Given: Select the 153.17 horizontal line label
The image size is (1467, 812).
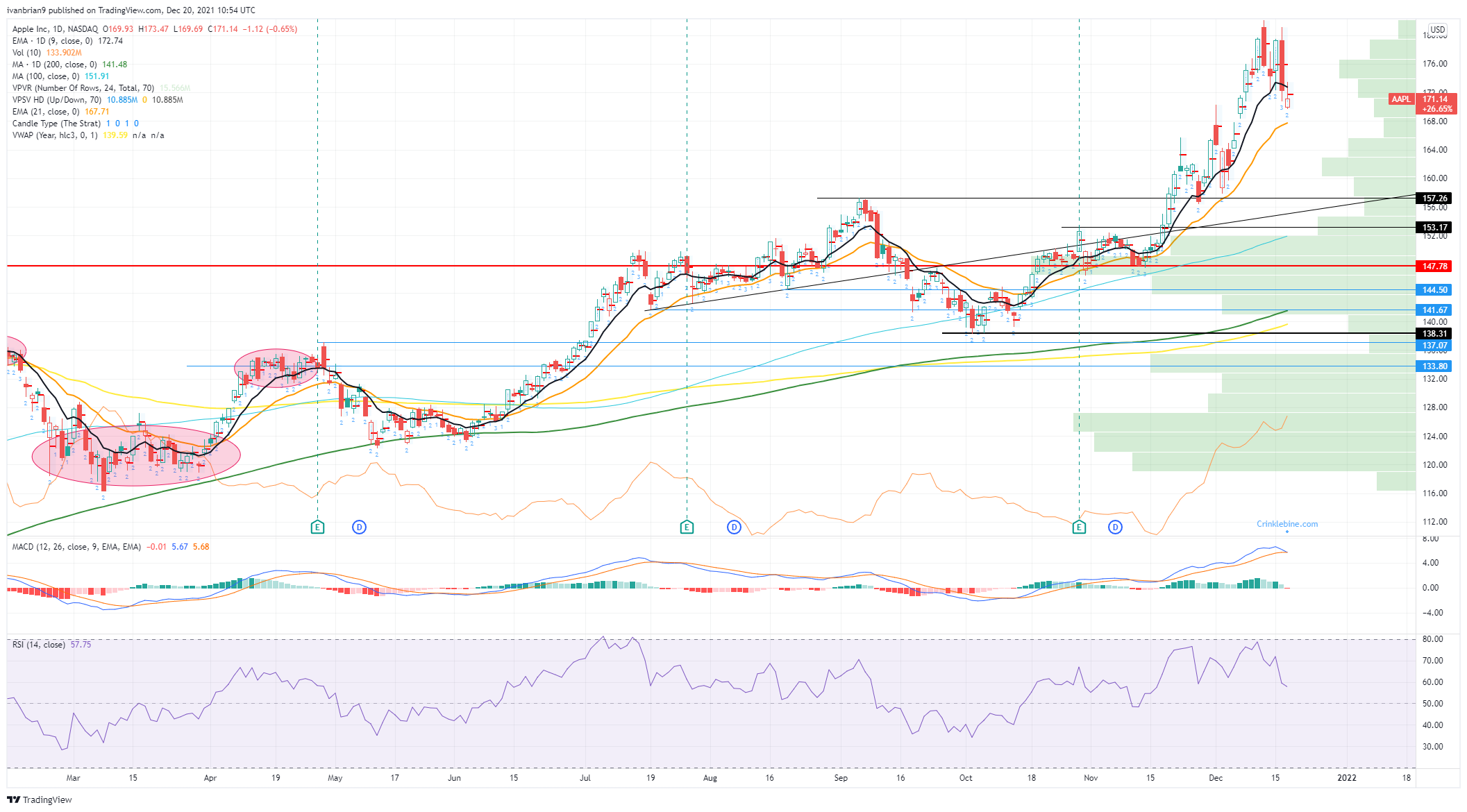Looking at the screenshot, I should [x=1434, y=228].
